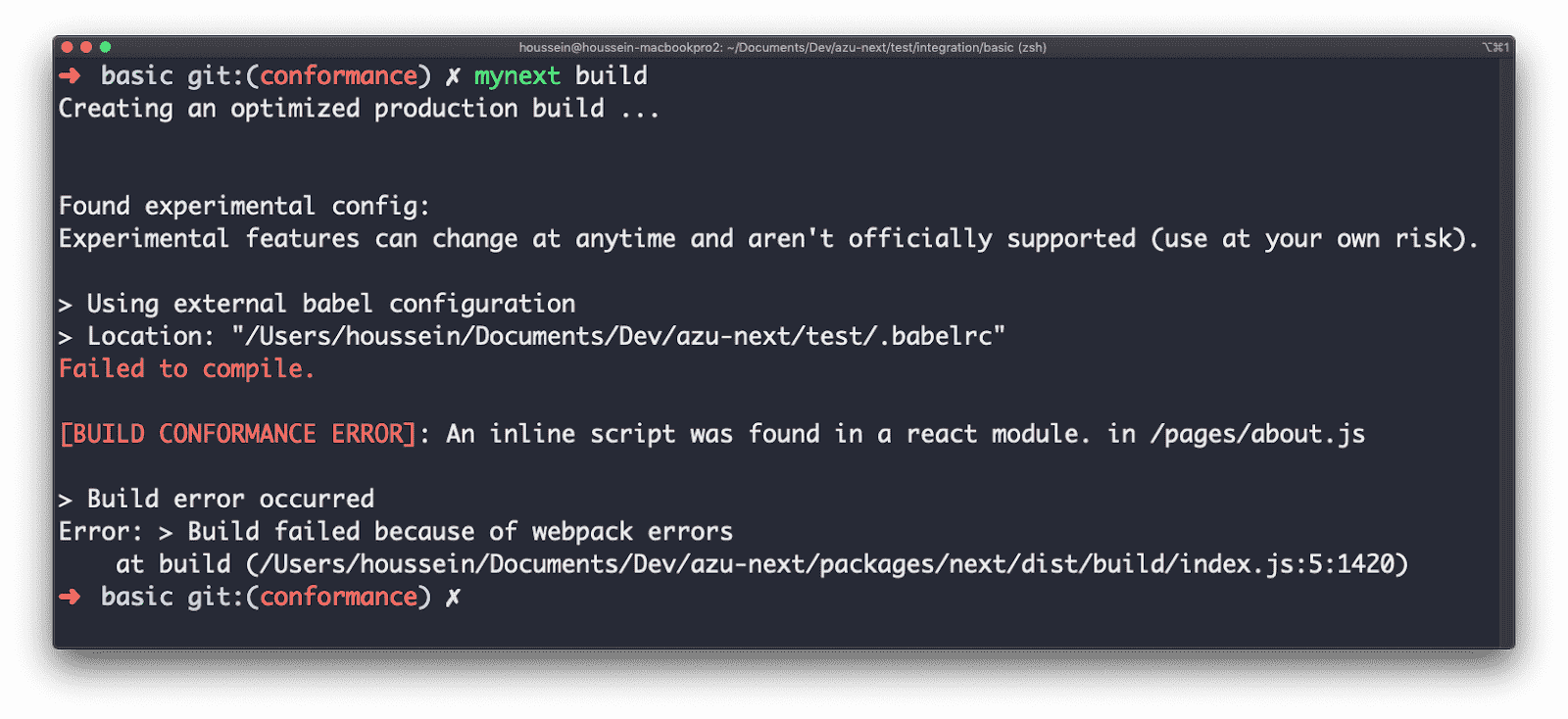Click the terminal's vertical scrollbar
This screenshot has width=1568, height=719.
coord(1506,343)
